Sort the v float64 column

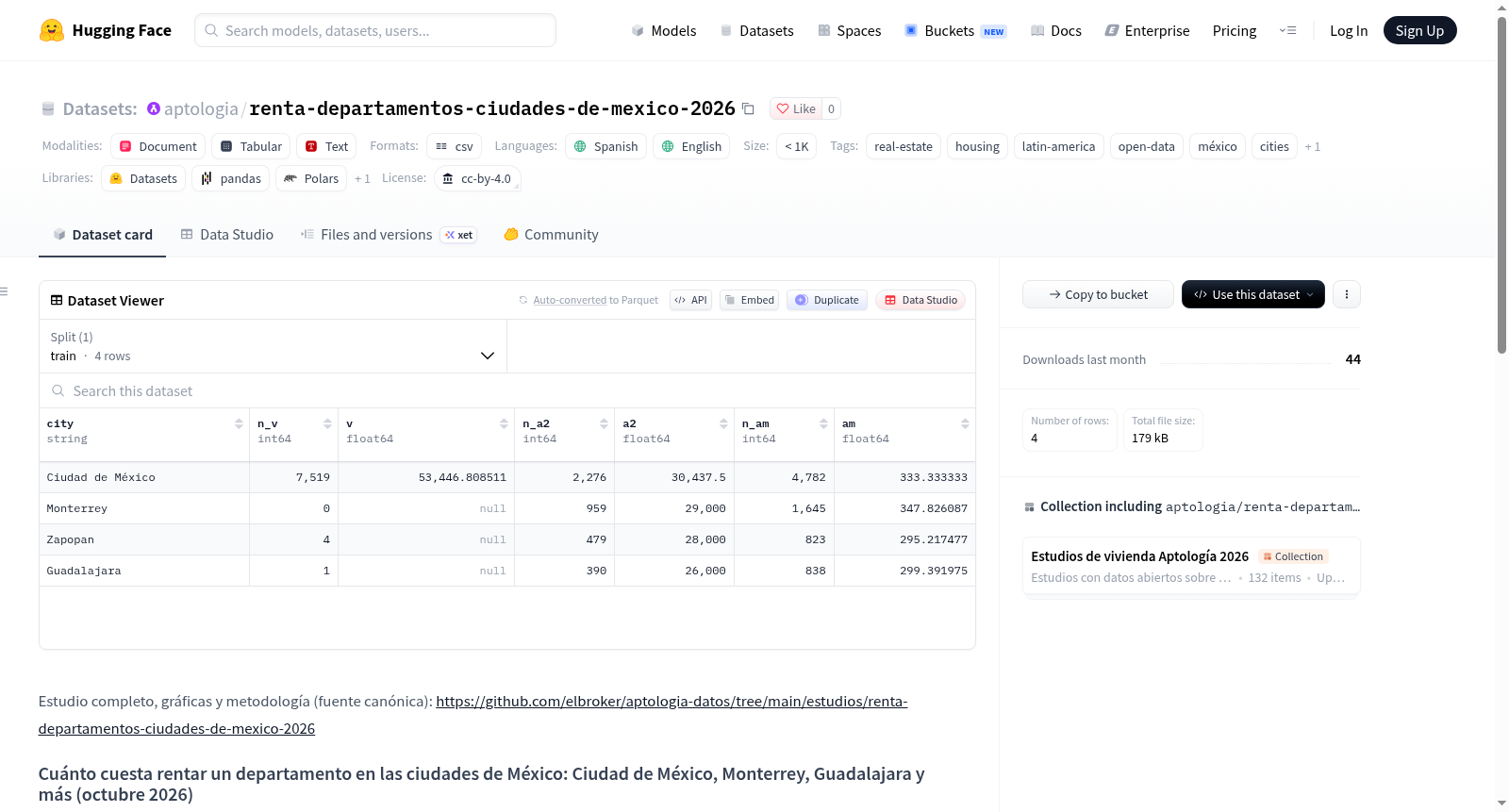pos(504,423)
